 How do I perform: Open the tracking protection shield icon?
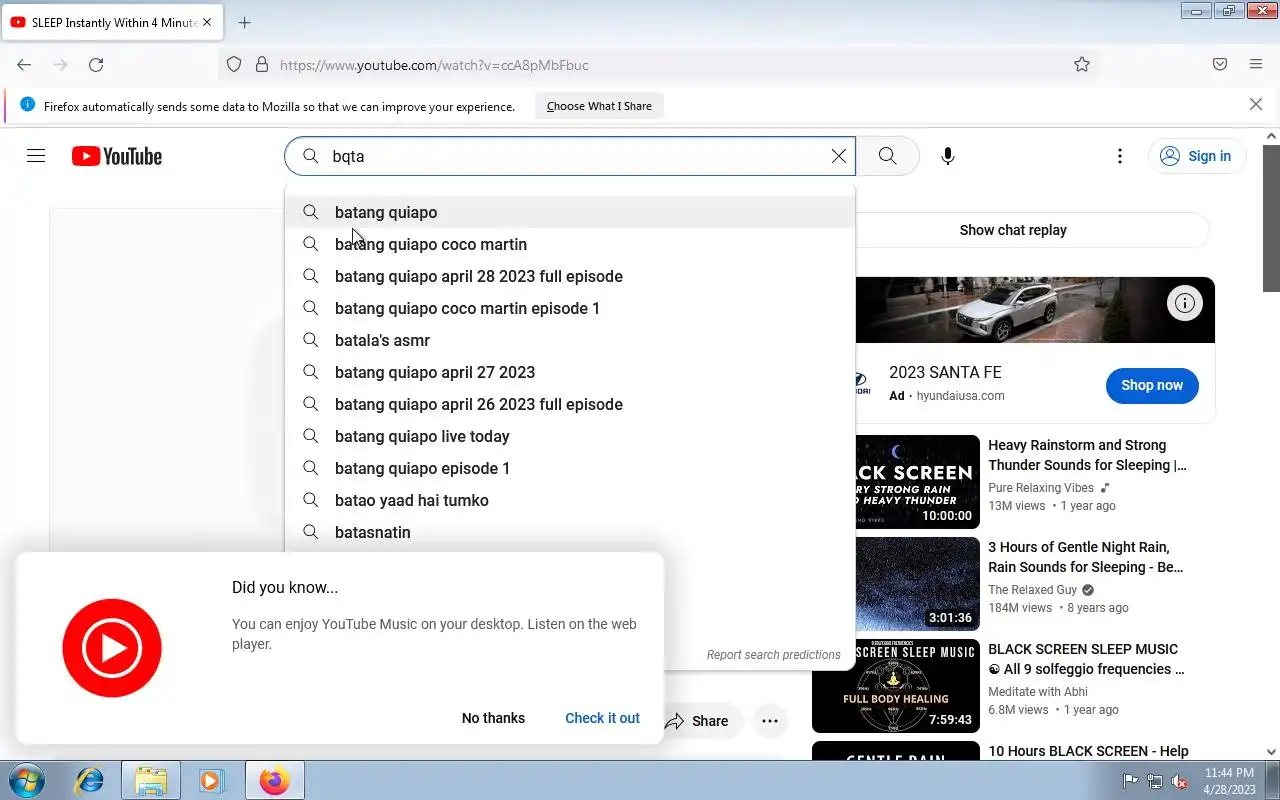pos(234,65)
